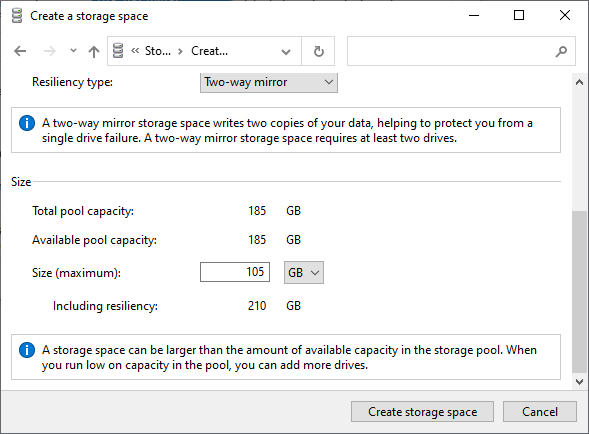Click the Cancel button
This screenshot has height=434, width=589.
click(x=540, y=411)
